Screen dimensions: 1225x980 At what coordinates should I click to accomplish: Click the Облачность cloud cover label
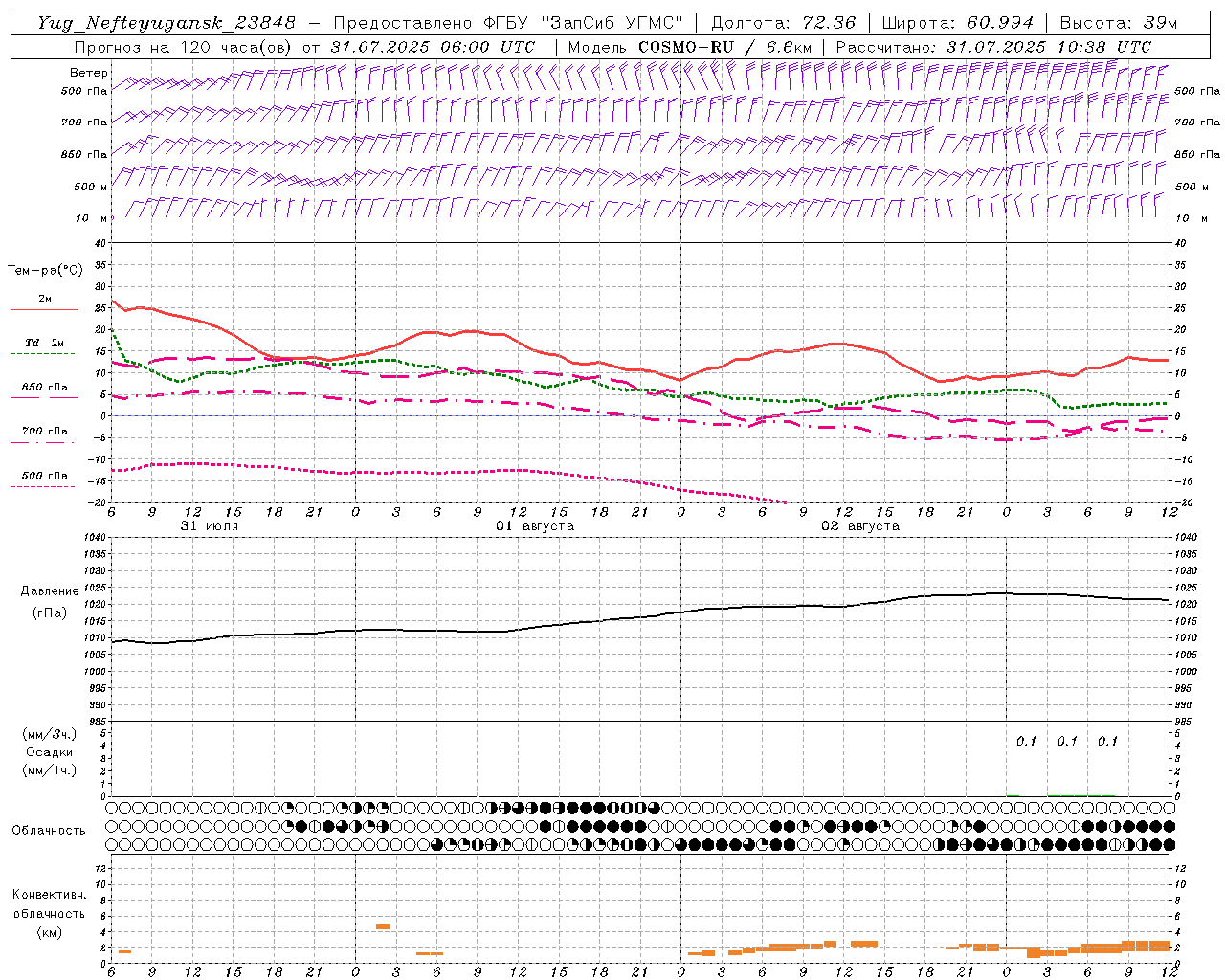[x=49, y=830]
